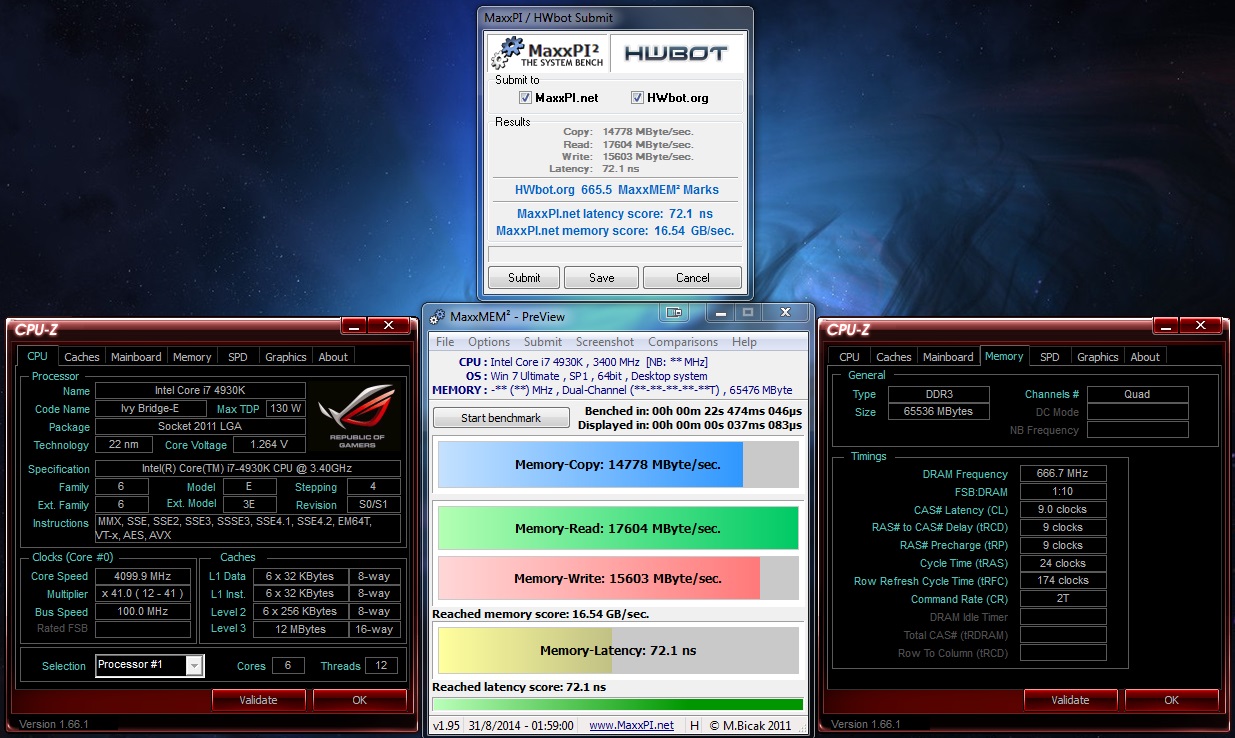The width and height of the screenshot is (1235, 738).
Task: Click the empty text field above Submit button
Action: click(615, 254)
